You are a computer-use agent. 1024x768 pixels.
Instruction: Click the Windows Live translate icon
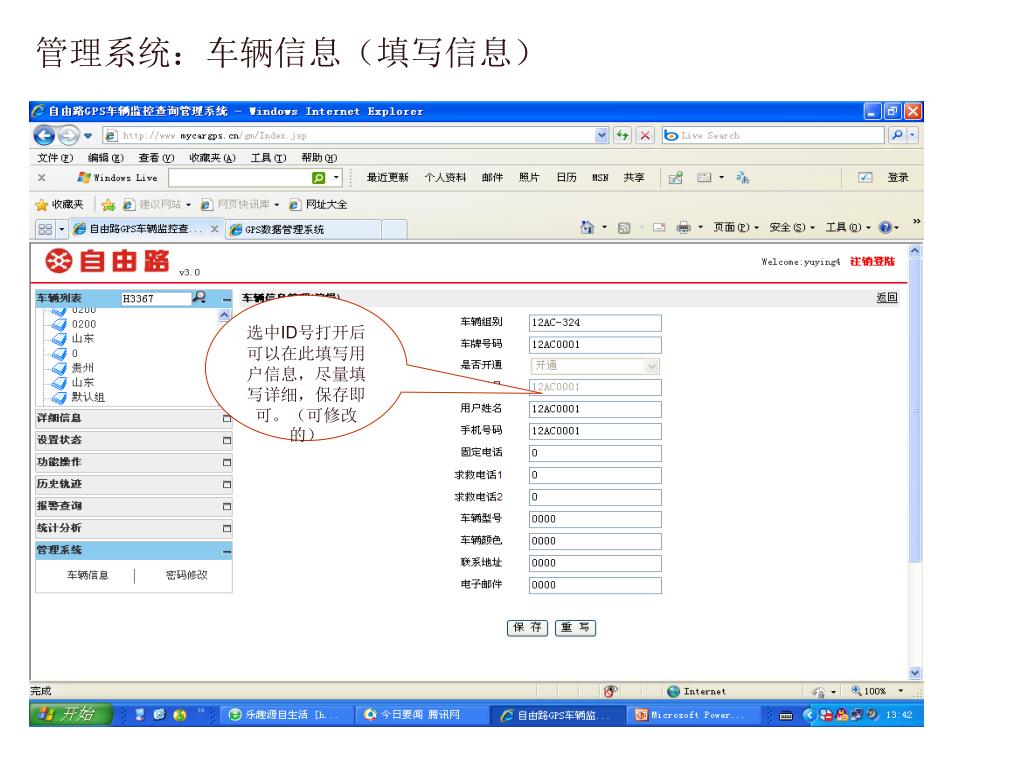[x=743, y=178]
